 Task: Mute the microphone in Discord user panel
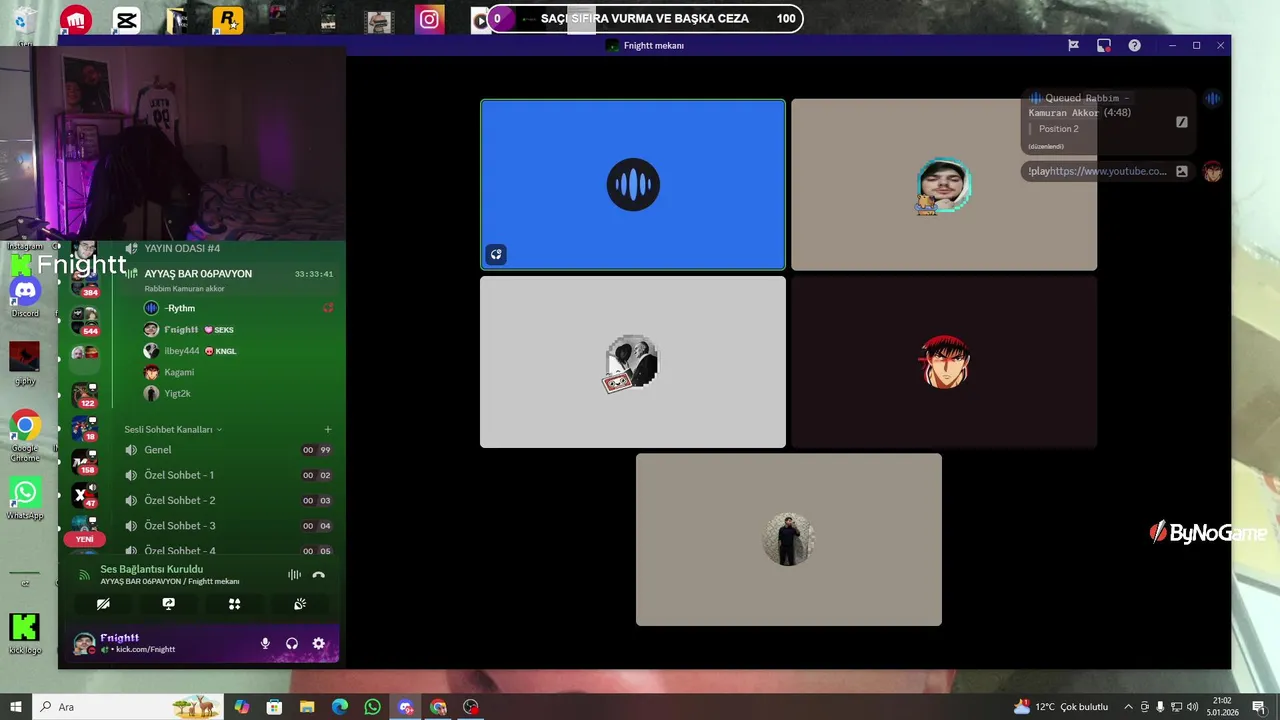(265, 644)
